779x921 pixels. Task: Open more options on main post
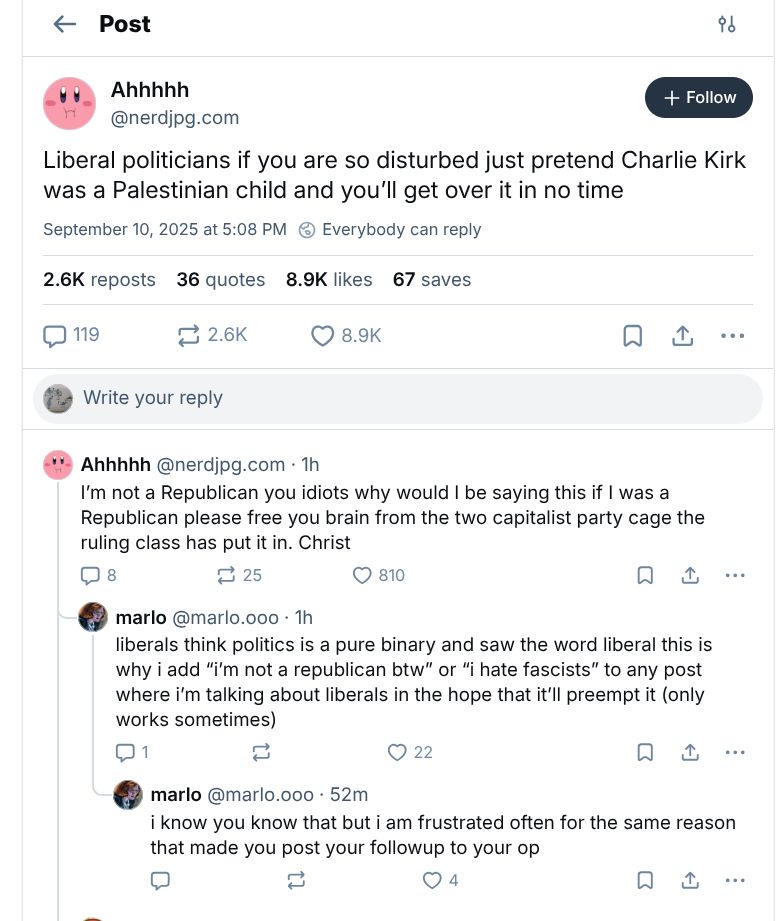tap(733, 336)
